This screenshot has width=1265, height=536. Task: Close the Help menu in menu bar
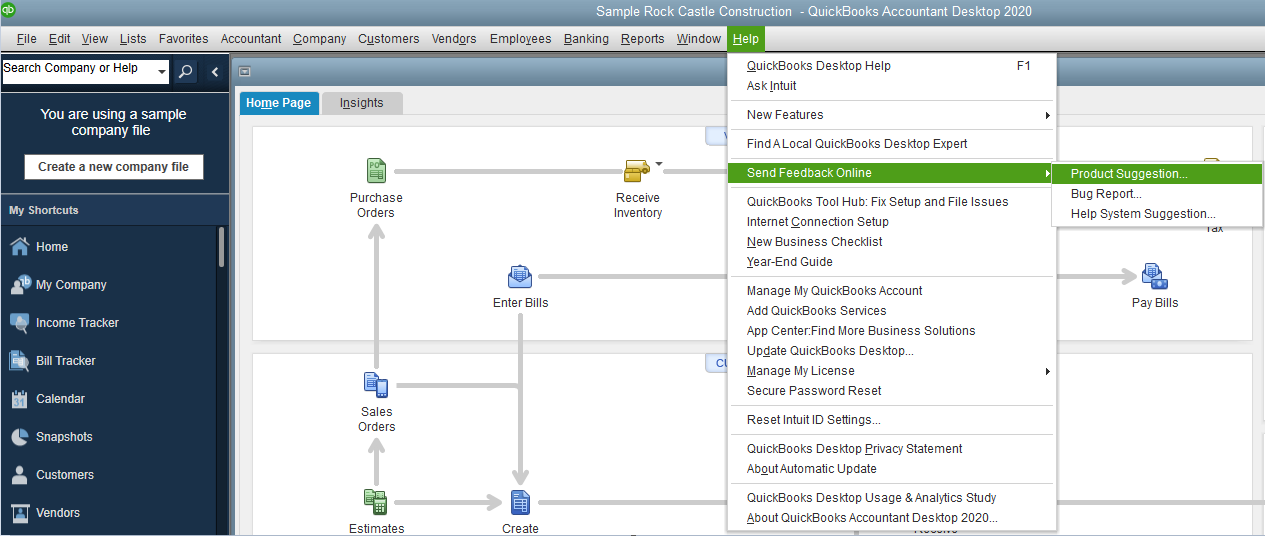(x=746, y=39)
